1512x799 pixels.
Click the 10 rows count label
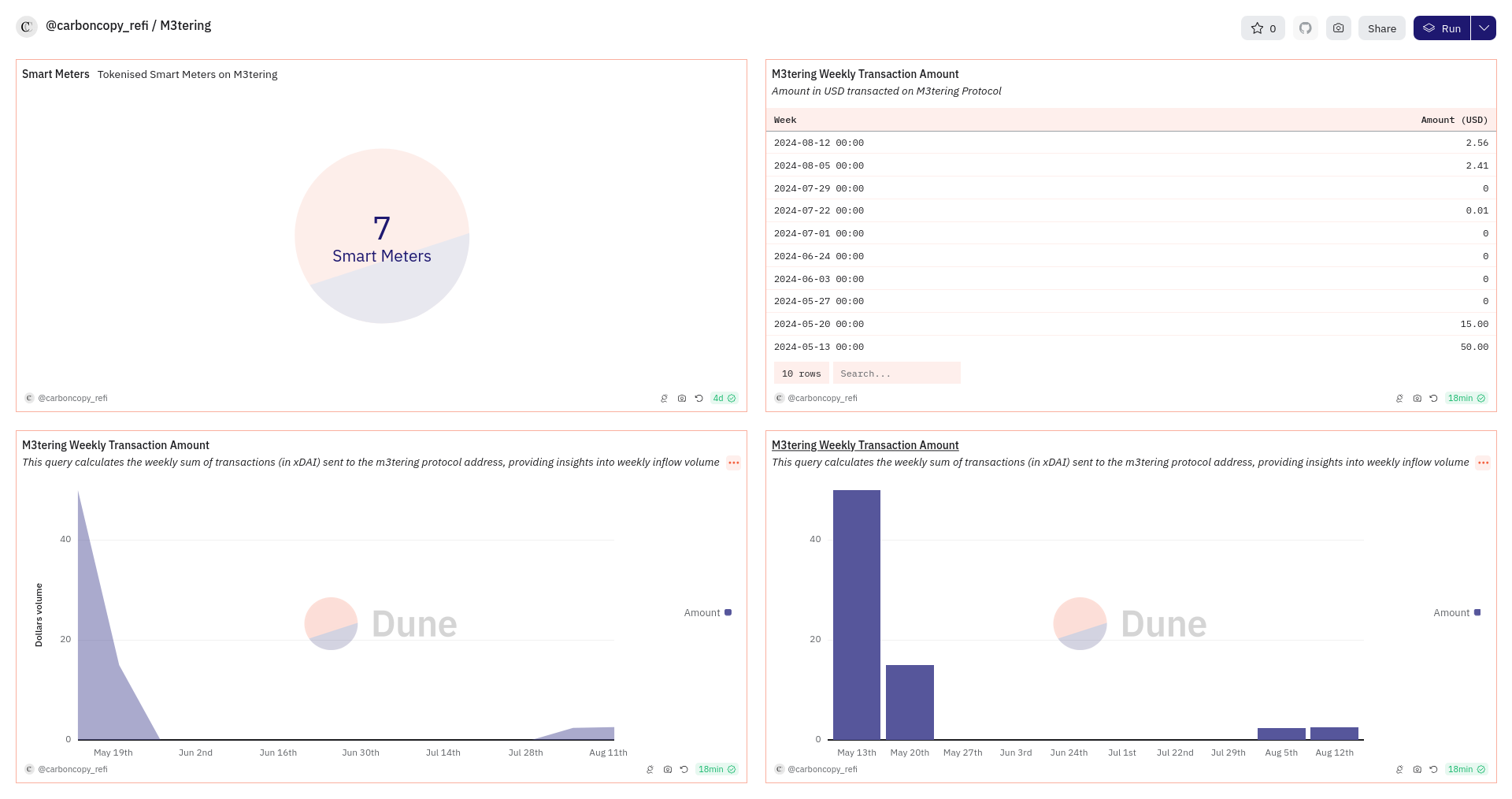[x=802, y=373]
